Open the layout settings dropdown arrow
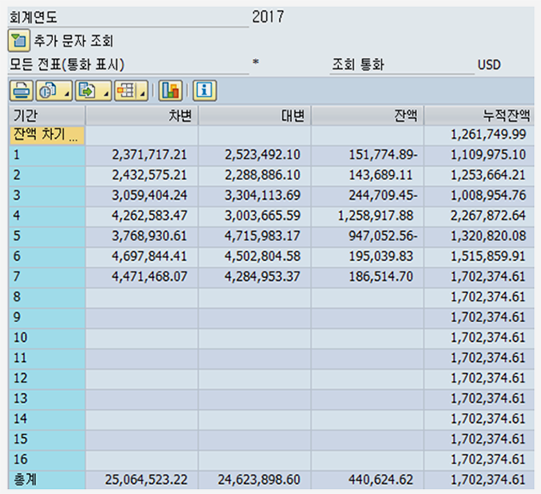This screenshot has width=541, height=494. click(x=143, y=93)
